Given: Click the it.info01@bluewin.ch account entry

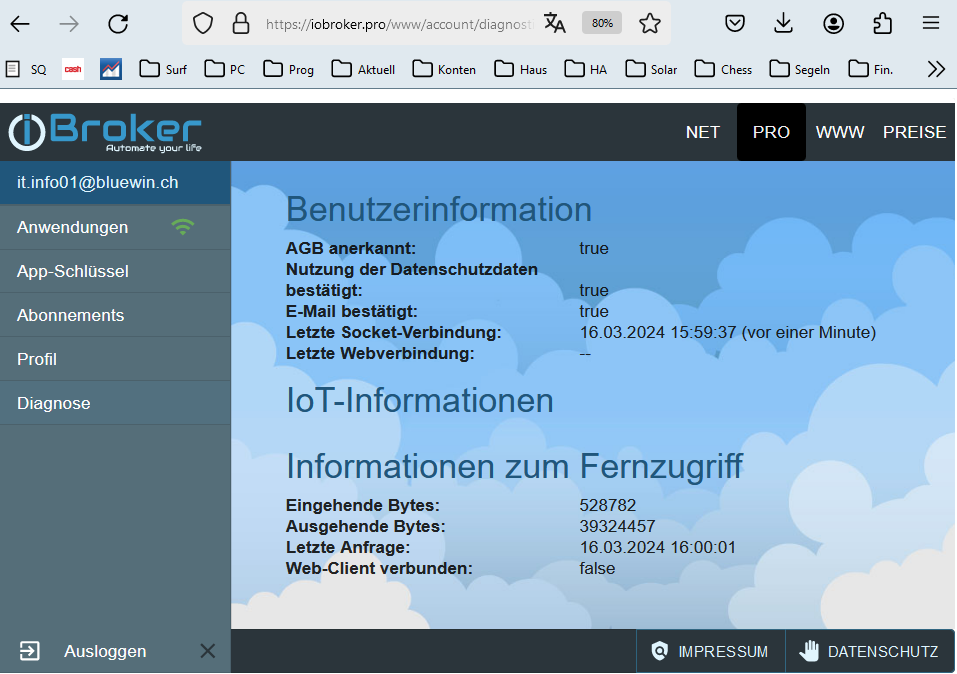Looking at the screenshot, I should click(115, 183).
